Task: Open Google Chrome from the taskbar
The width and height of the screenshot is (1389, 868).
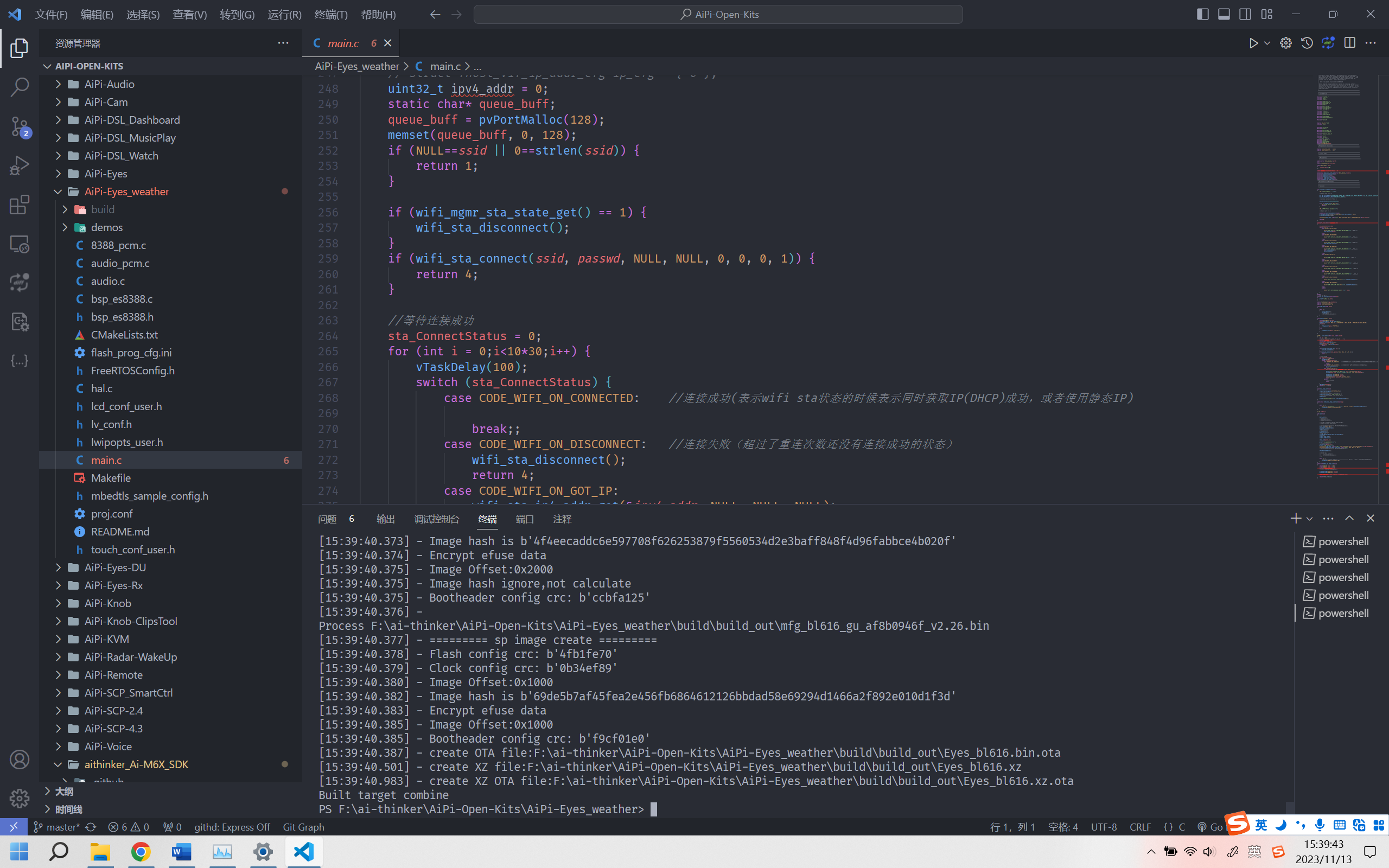Action: pyautogui.click(x=141, y=851)
